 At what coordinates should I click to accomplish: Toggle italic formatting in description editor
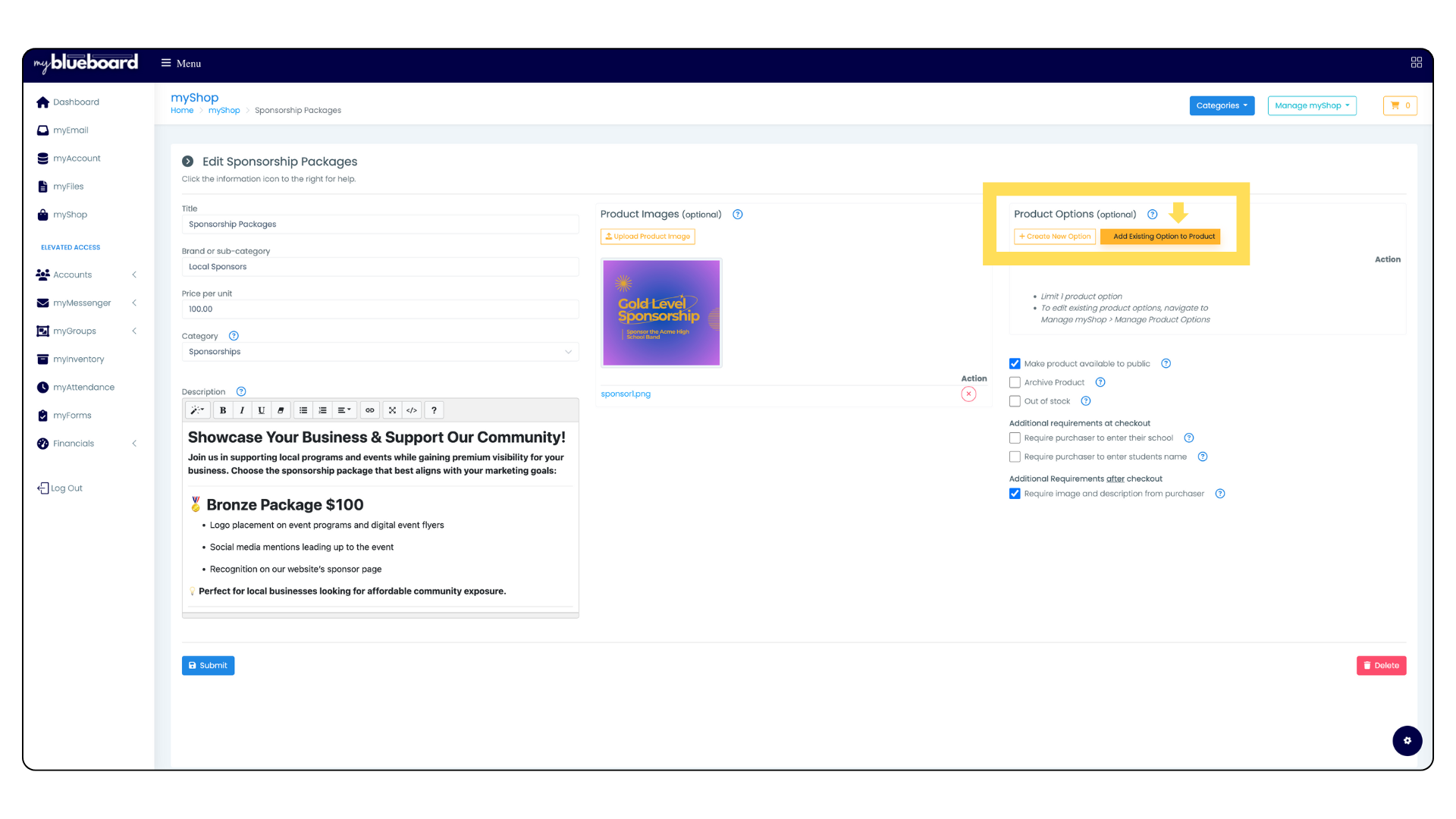(x=242, y=410)
